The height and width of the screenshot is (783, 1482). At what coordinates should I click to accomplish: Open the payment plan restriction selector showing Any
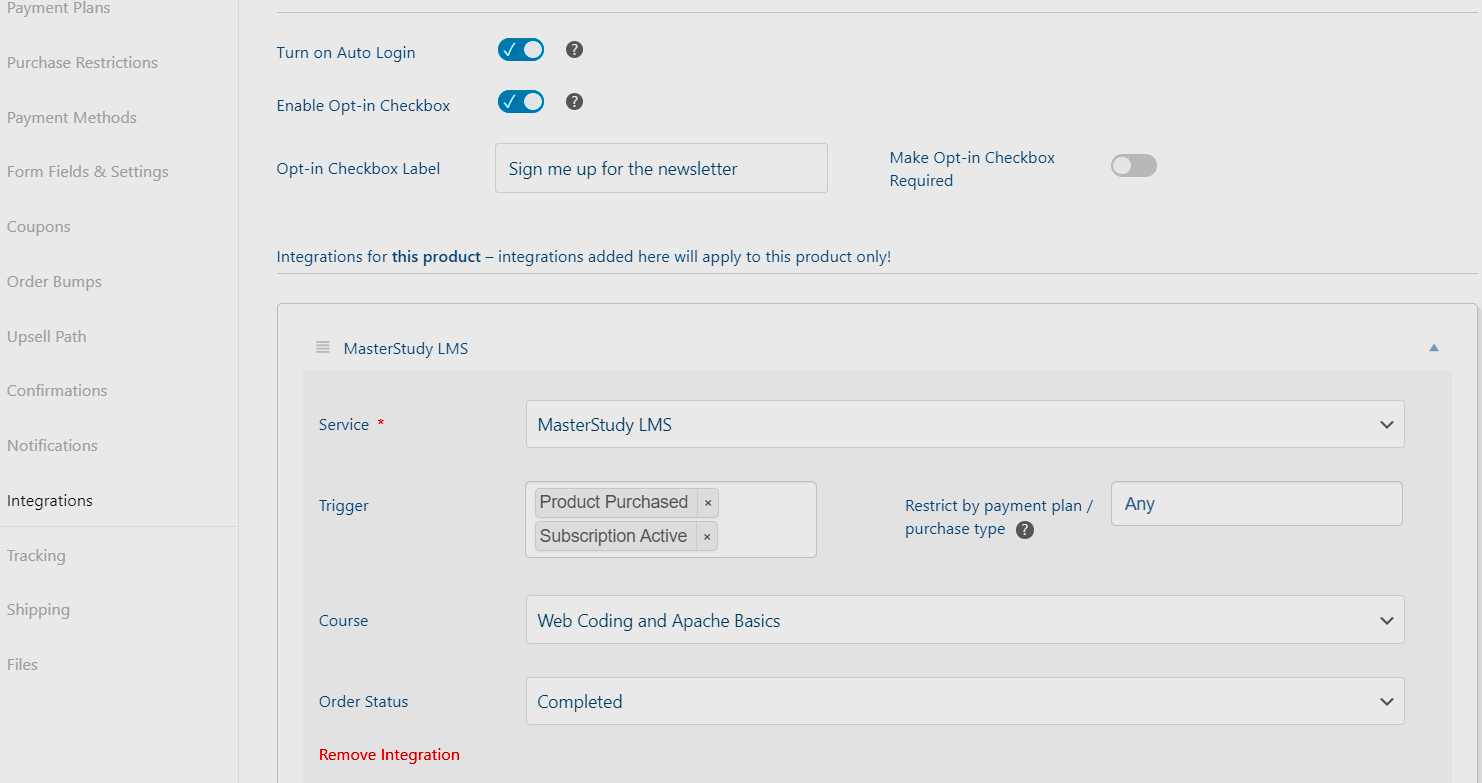[1256, 503]
